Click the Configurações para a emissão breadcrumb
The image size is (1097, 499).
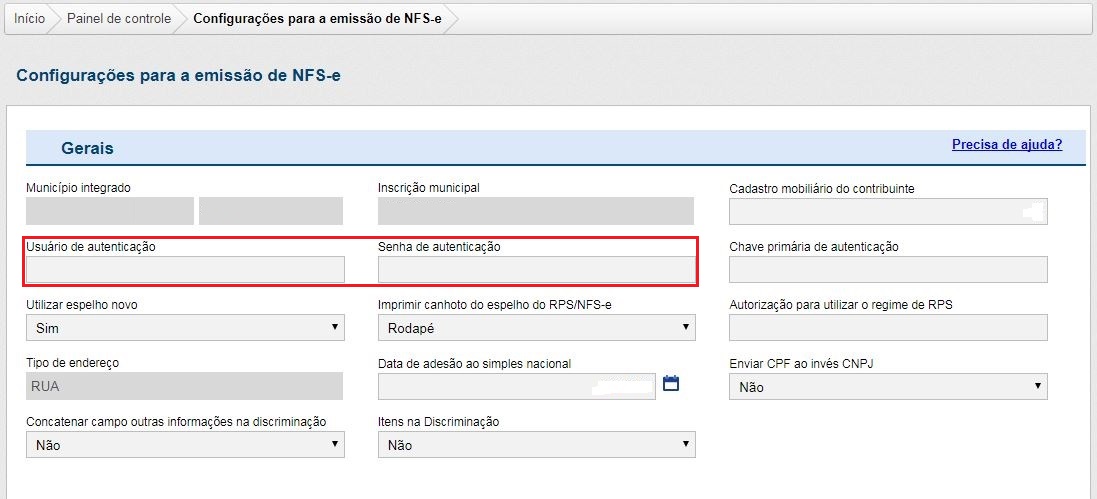(x=318, y=19)
